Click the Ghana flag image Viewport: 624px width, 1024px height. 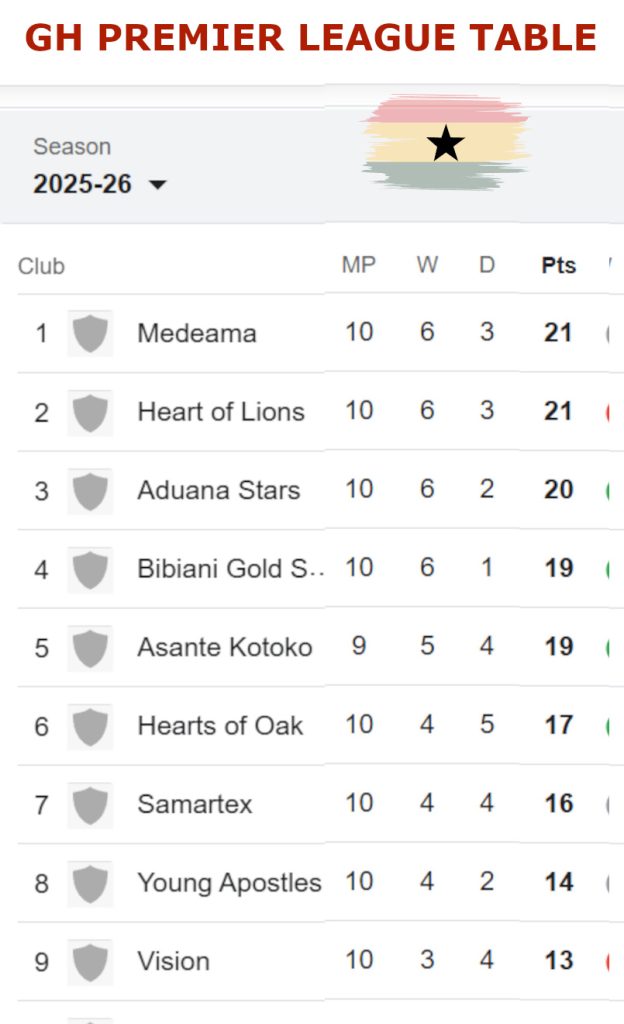(445, 144)
